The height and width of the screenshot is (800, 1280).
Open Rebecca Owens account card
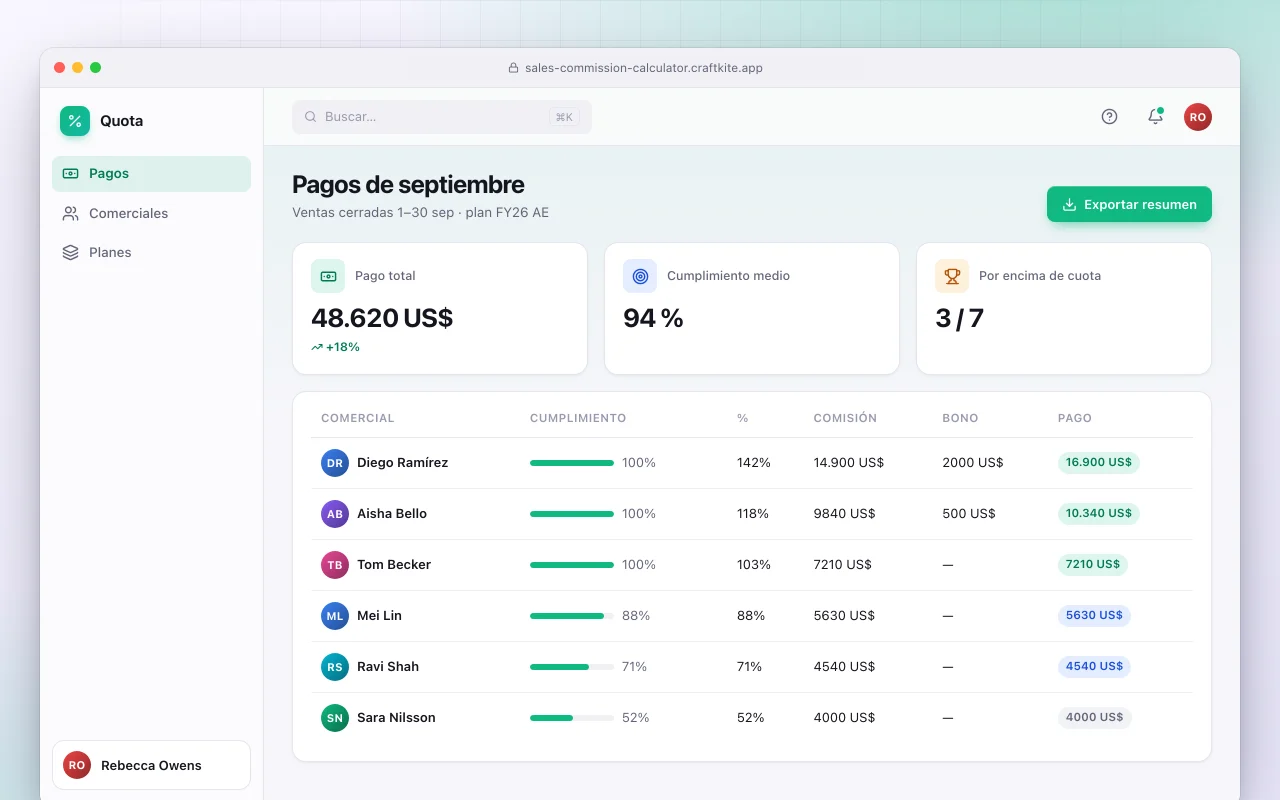click(151, 765)
